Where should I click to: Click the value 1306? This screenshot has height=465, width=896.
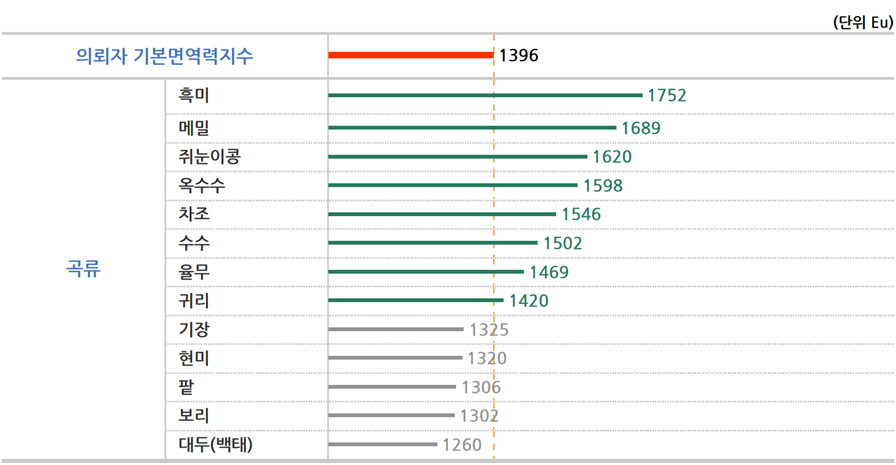pyautogui.click(x=481, y=388)
